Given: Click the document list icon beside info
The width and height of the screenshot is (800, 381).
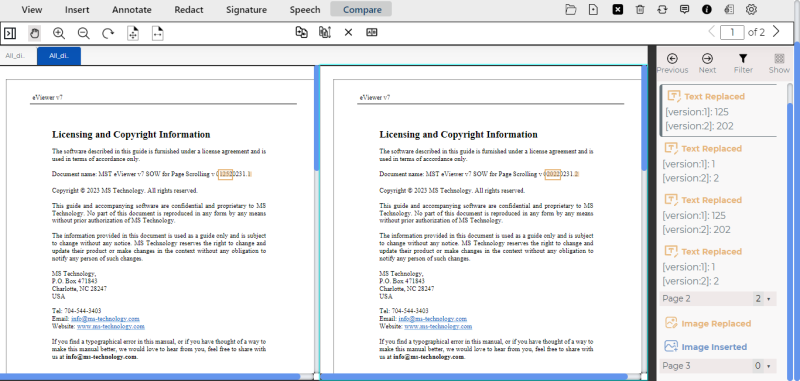Looking at the screenshot, I should pos(729,10).
